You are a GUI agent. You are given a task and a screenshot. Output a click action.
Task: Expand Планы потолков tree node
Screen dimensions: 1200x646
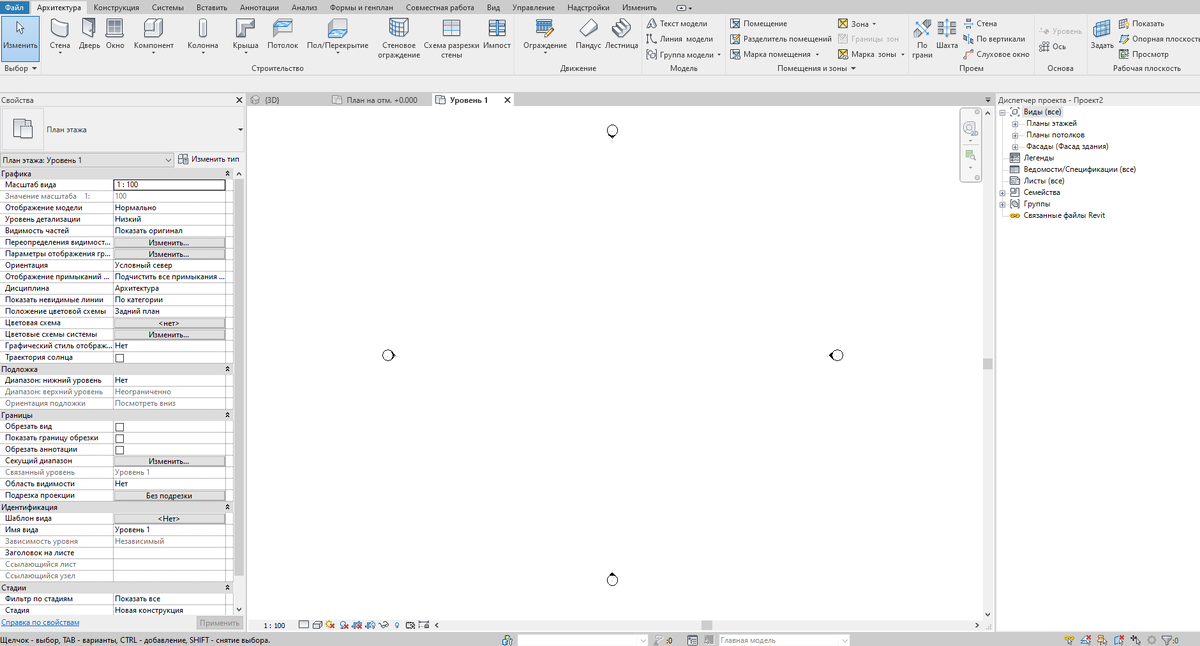pos(1015,135)
